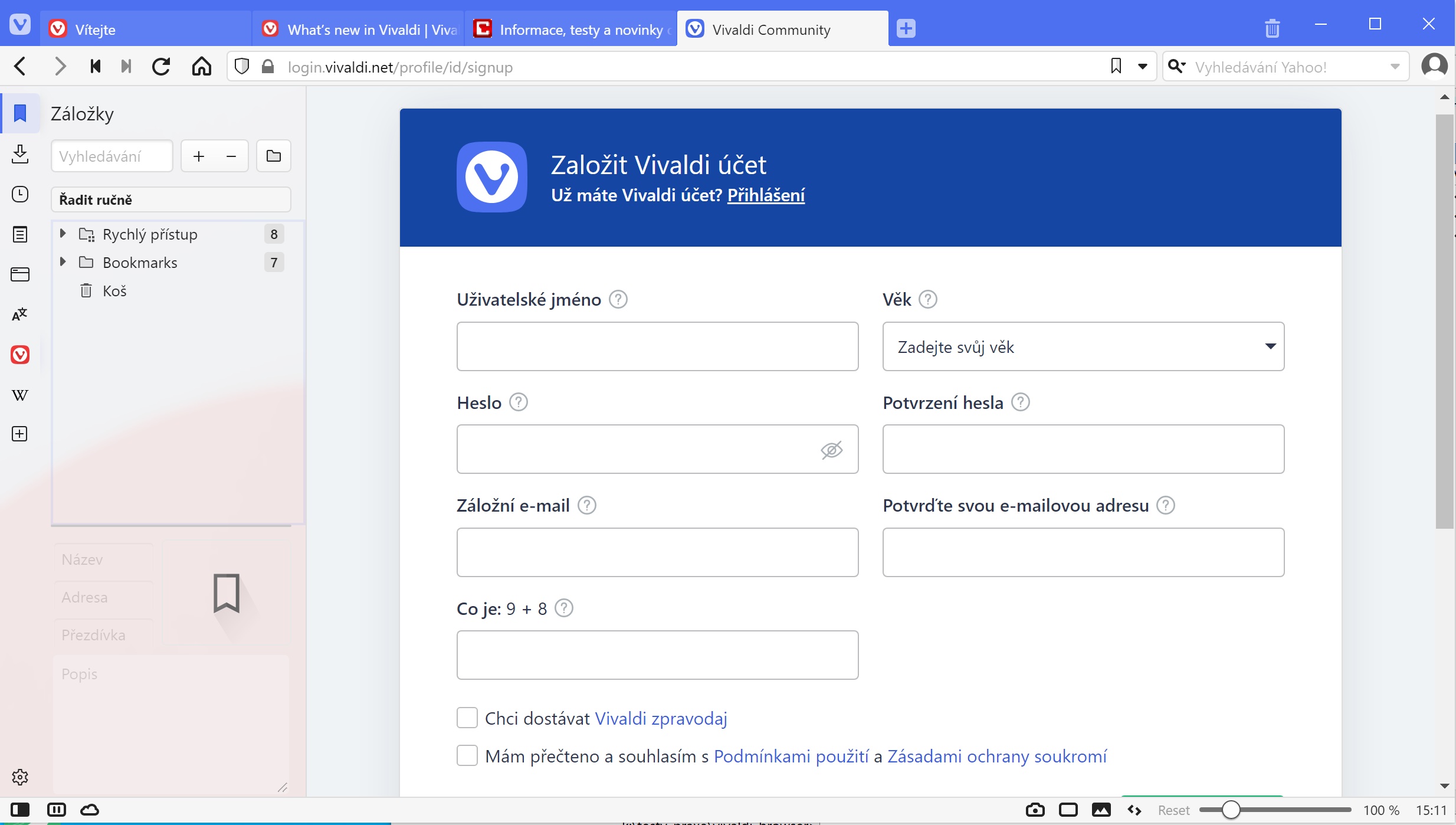Toggle side panel visibility in status bar
Screen dimensions: 1456x825
coord(20,810)
